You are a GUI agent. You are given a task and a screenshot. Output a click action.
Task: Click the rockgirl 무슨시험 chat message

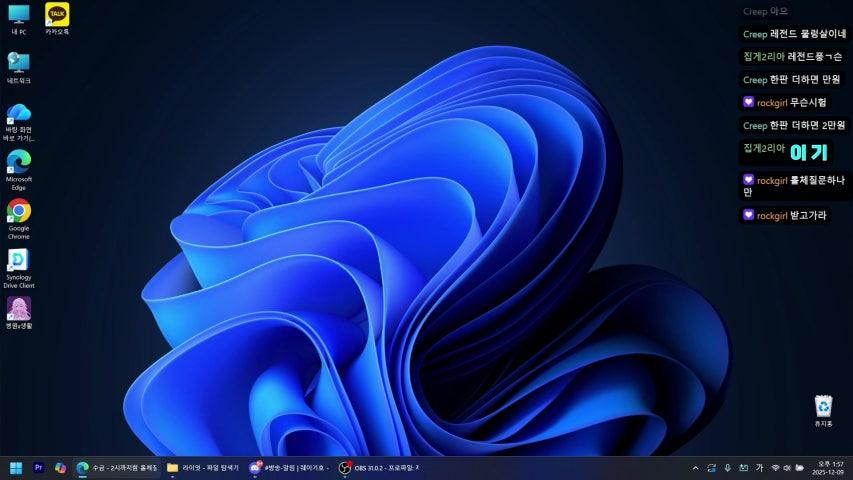tap(784, 102)
